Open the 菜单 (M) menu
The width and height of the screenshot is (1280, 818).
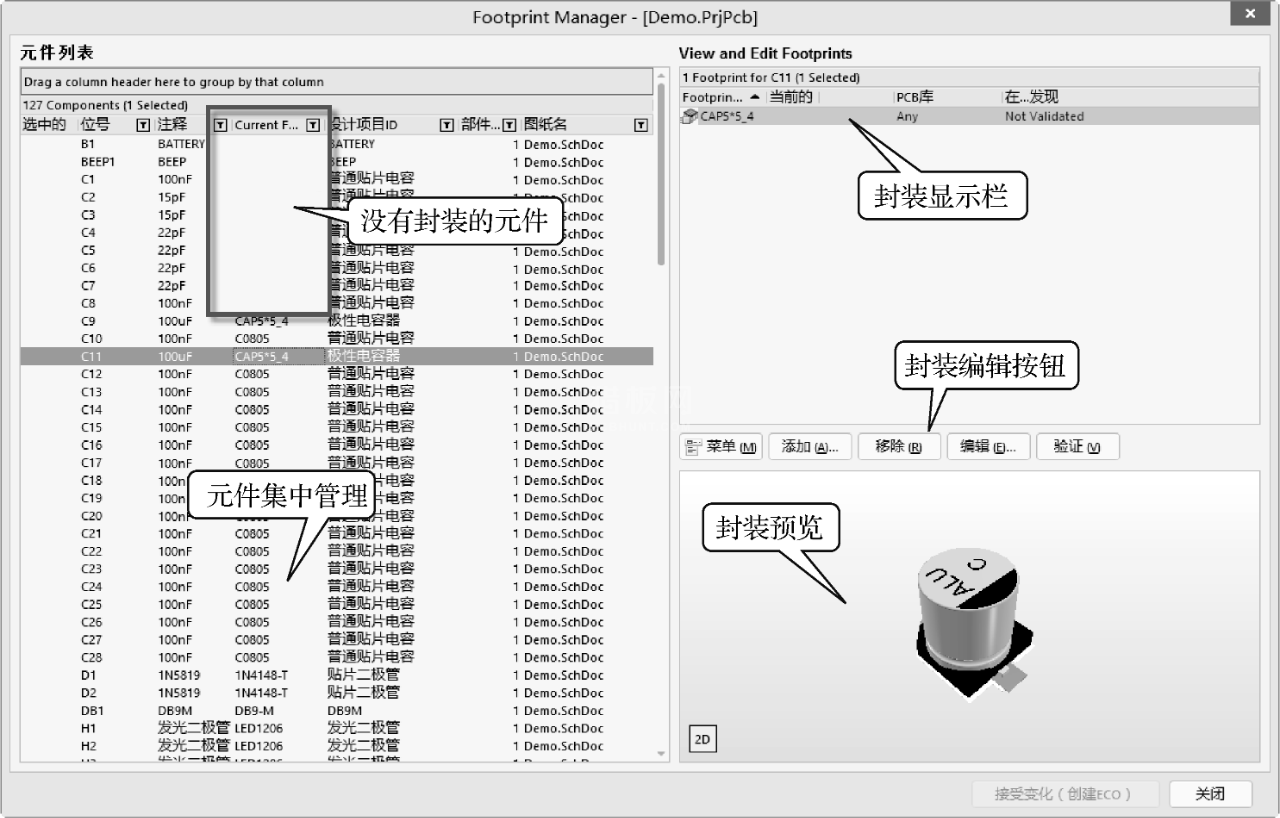click(x=720, y=445)
